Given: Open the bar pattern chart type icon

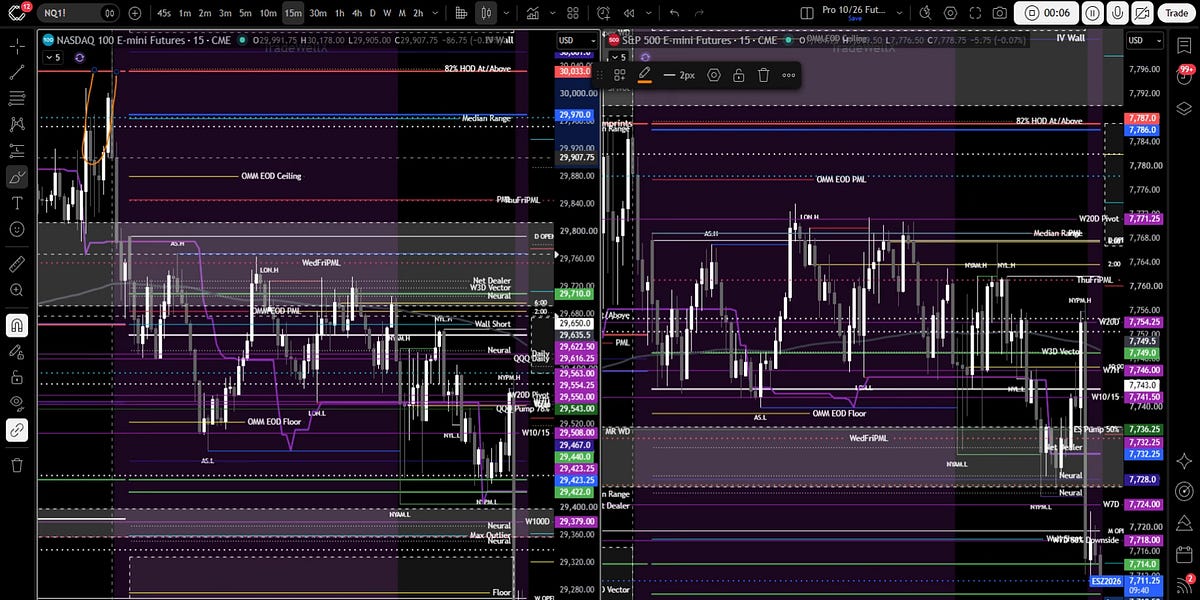Looking at the screenshot, I should (x=460, y=13).
